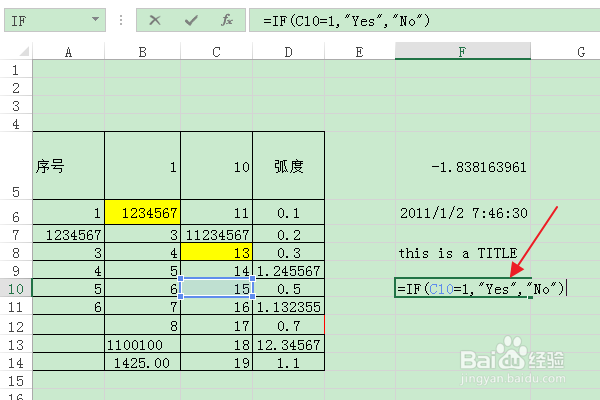Screen dimensions: 600x400
Task: Click cell with value 1.1
Action: [289, 362]
